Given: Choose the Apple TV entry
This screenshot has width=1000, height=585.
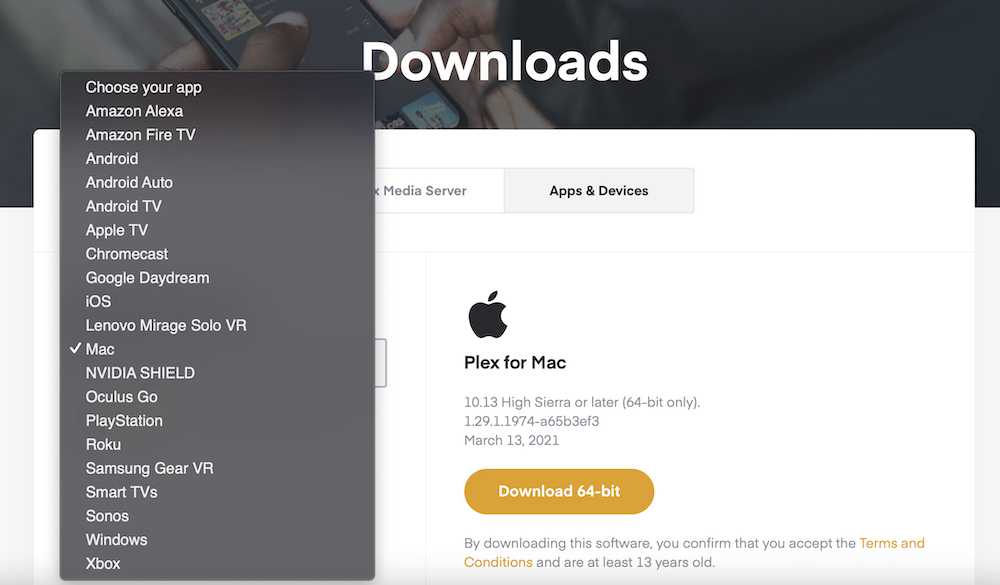Looking at the screenshot, I should pos(217,230).
